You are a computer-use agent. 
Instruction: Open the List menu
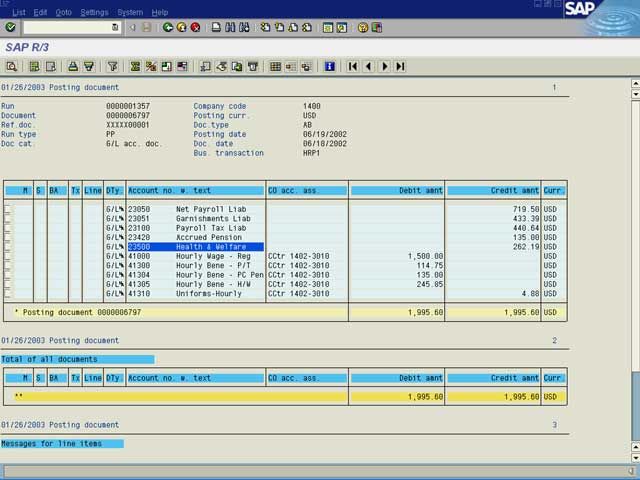coord(19,13)
